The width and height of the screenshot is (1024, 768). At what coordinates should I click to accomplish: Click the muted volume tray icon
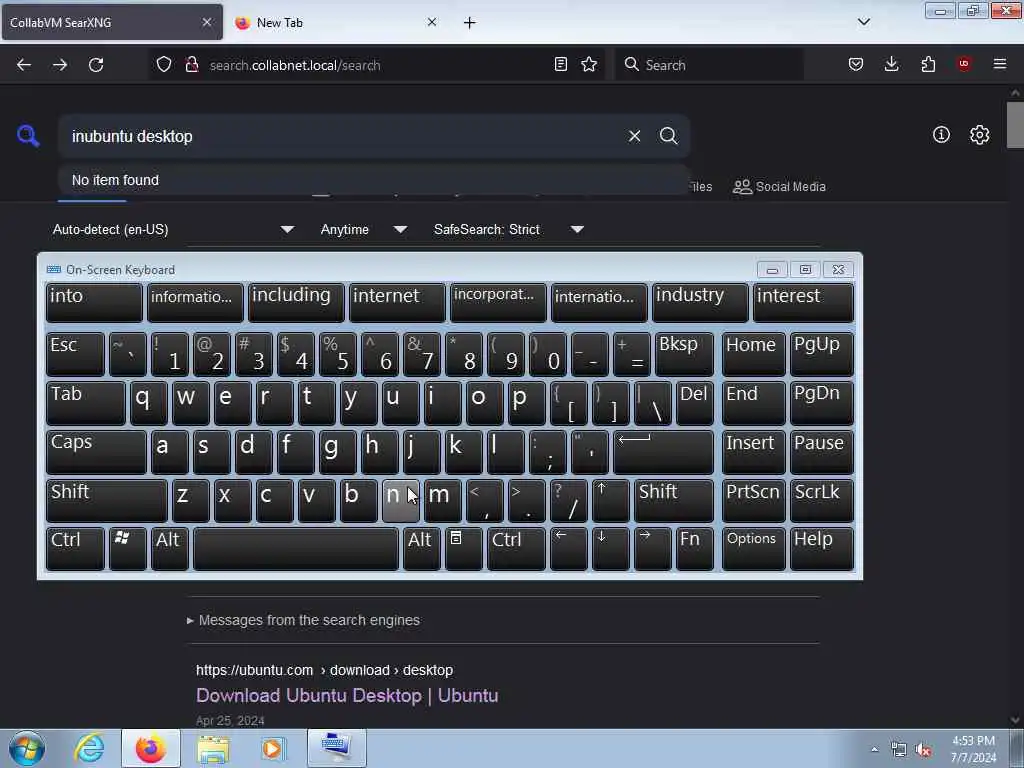coord(923,749)
